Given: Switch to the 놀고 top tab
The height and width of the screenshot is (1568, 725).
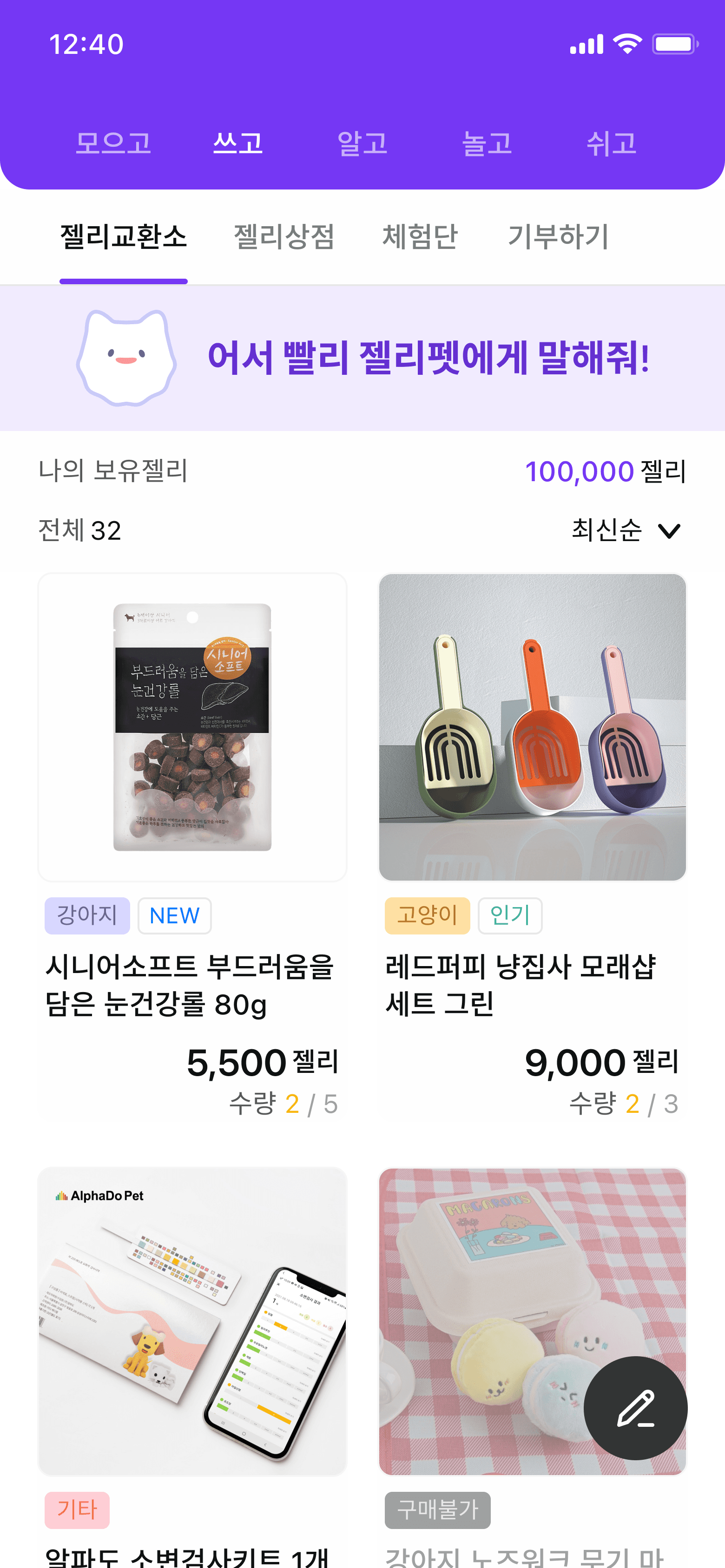Looking at the screenshot, I should coord(487,144).
